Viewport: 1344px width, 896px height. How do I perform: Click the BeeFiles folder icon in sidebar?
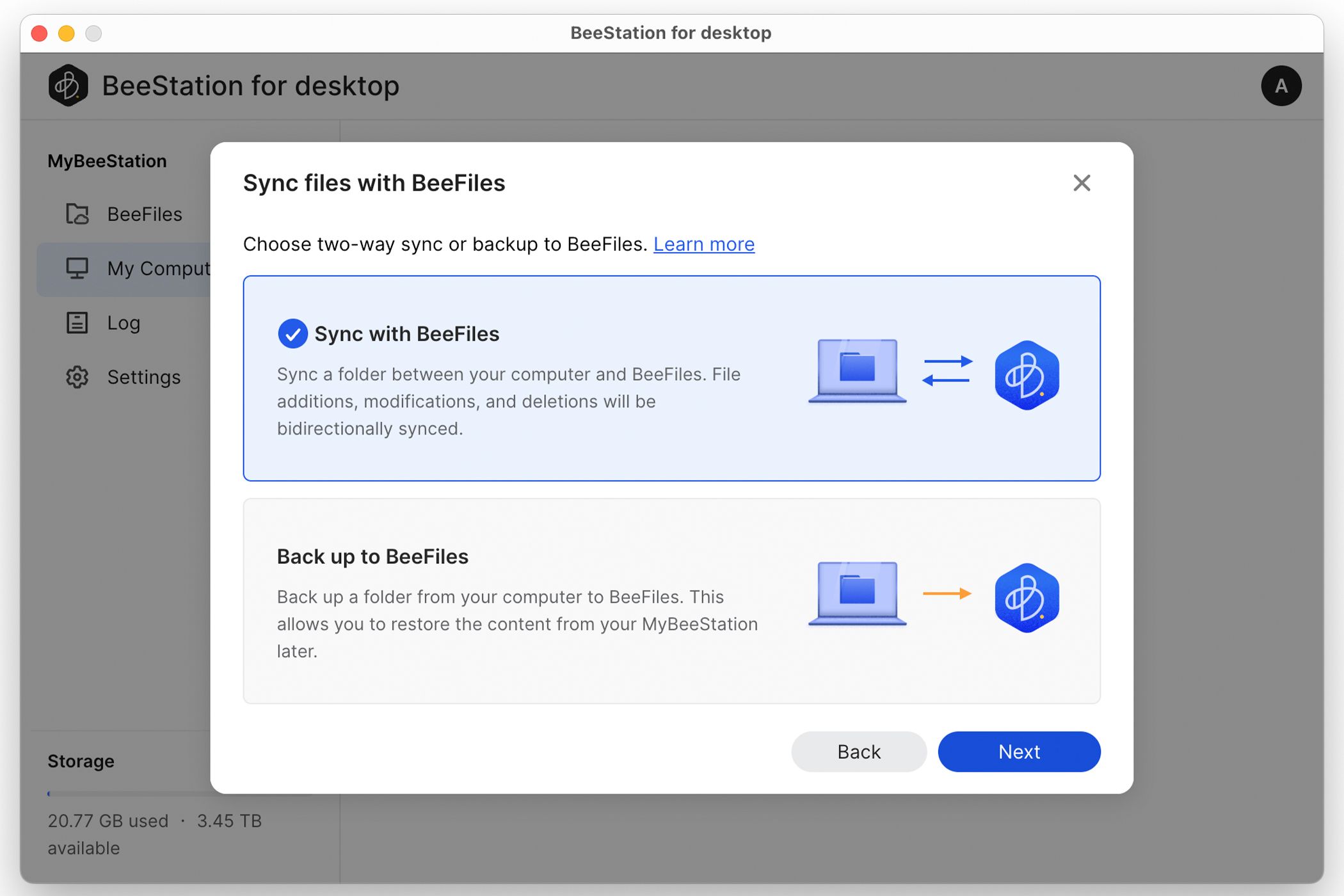click(77, 214)
